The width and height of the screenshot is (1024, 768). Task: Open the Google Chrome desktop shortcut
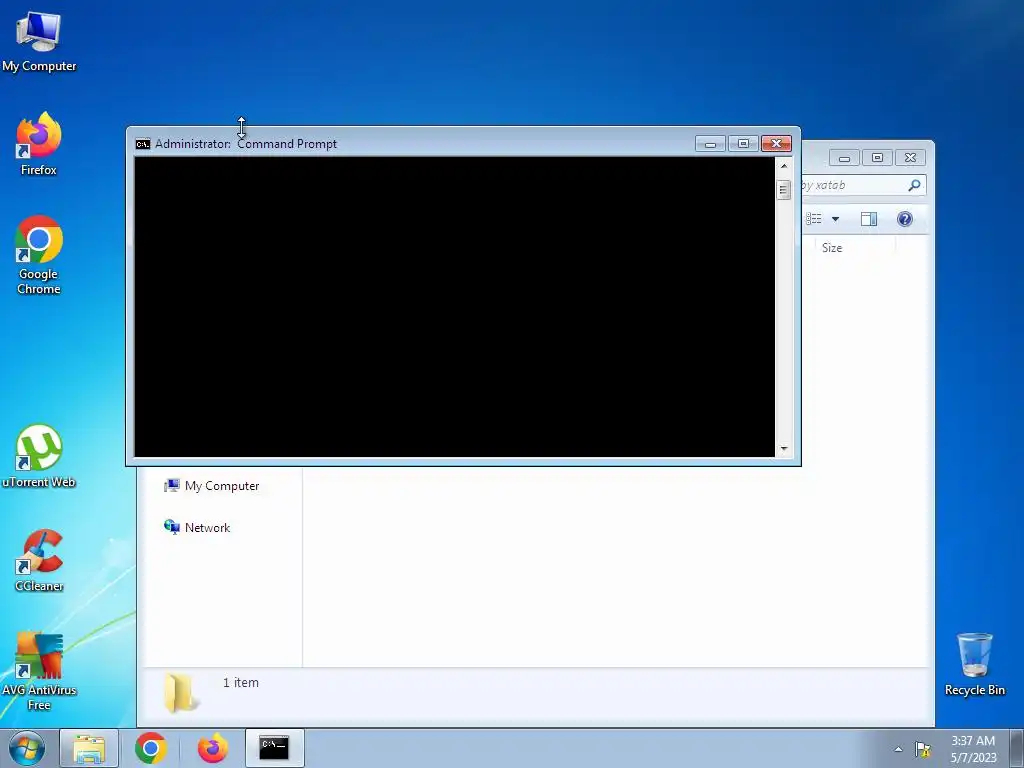point(39,255)
